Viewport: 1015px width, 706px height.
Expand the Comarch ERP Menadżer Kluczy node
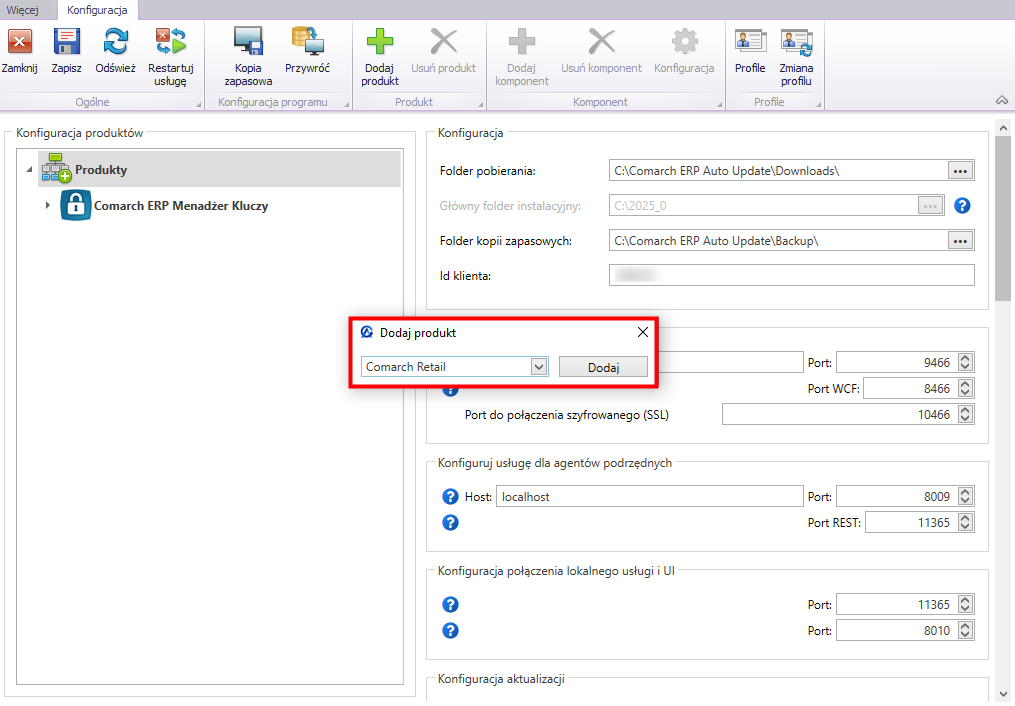(x=47, y=205)
